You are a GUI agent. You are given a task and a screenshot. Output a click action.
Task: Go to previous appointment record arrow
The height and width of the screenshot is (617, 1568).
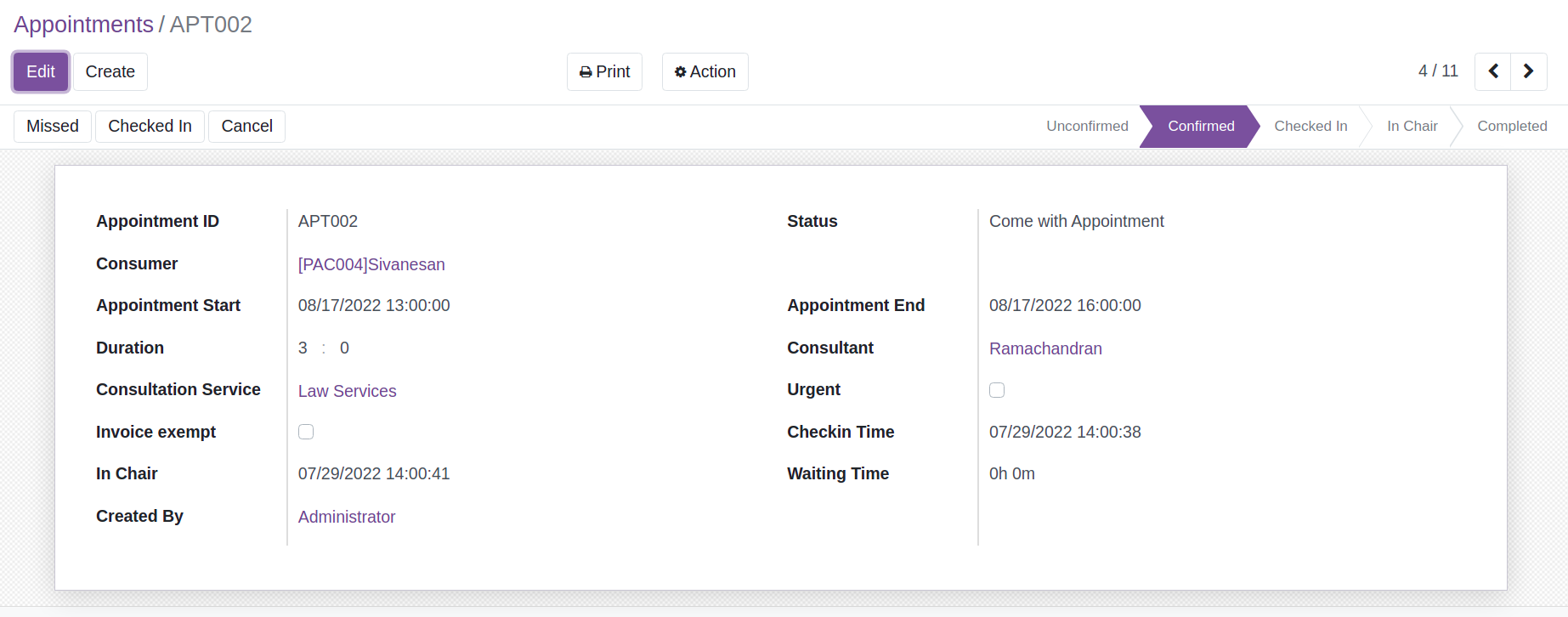(x=1492, y=71)
